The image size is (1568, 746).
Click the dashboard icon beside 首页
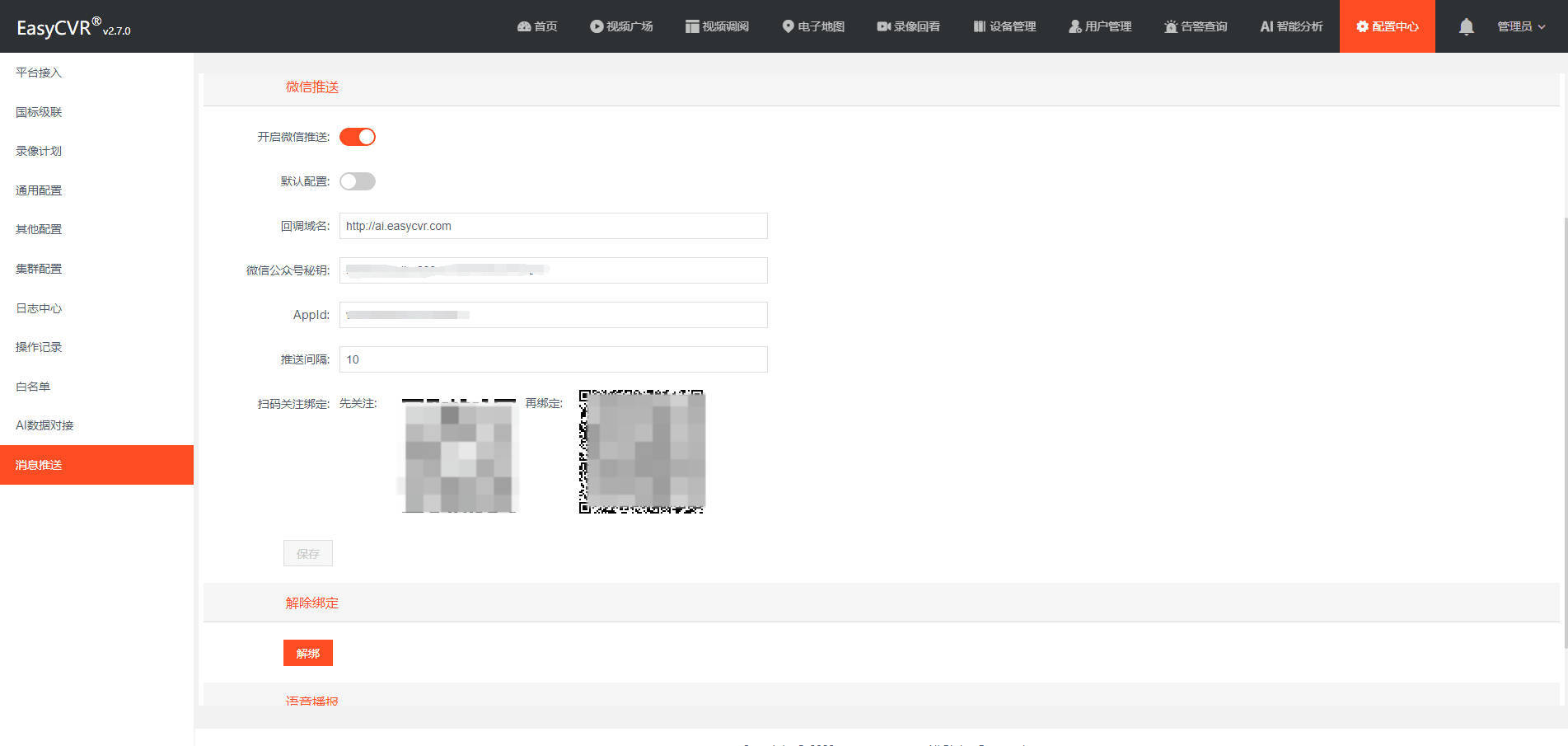click(x=524, y=26)
